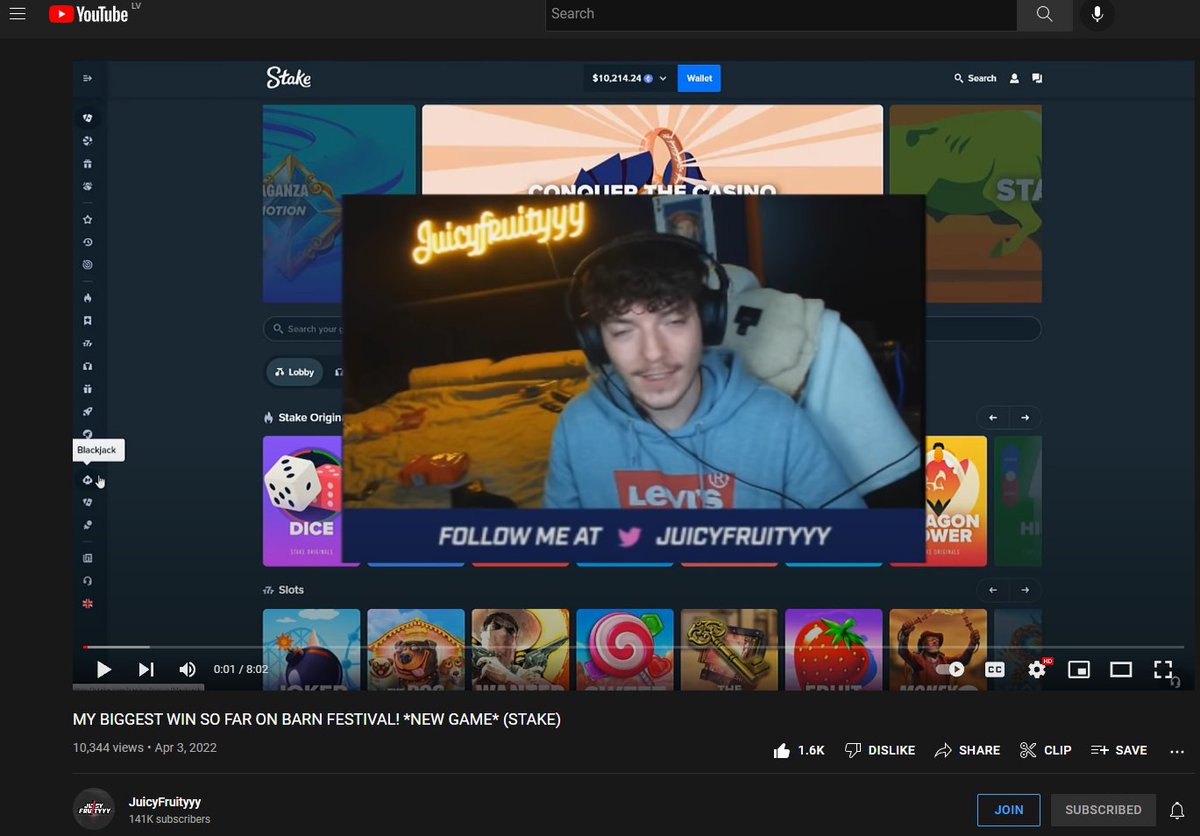Click the Conquer the Casino banner
Viewport: 1200px width, 836px height.
(x=652, y=150)
